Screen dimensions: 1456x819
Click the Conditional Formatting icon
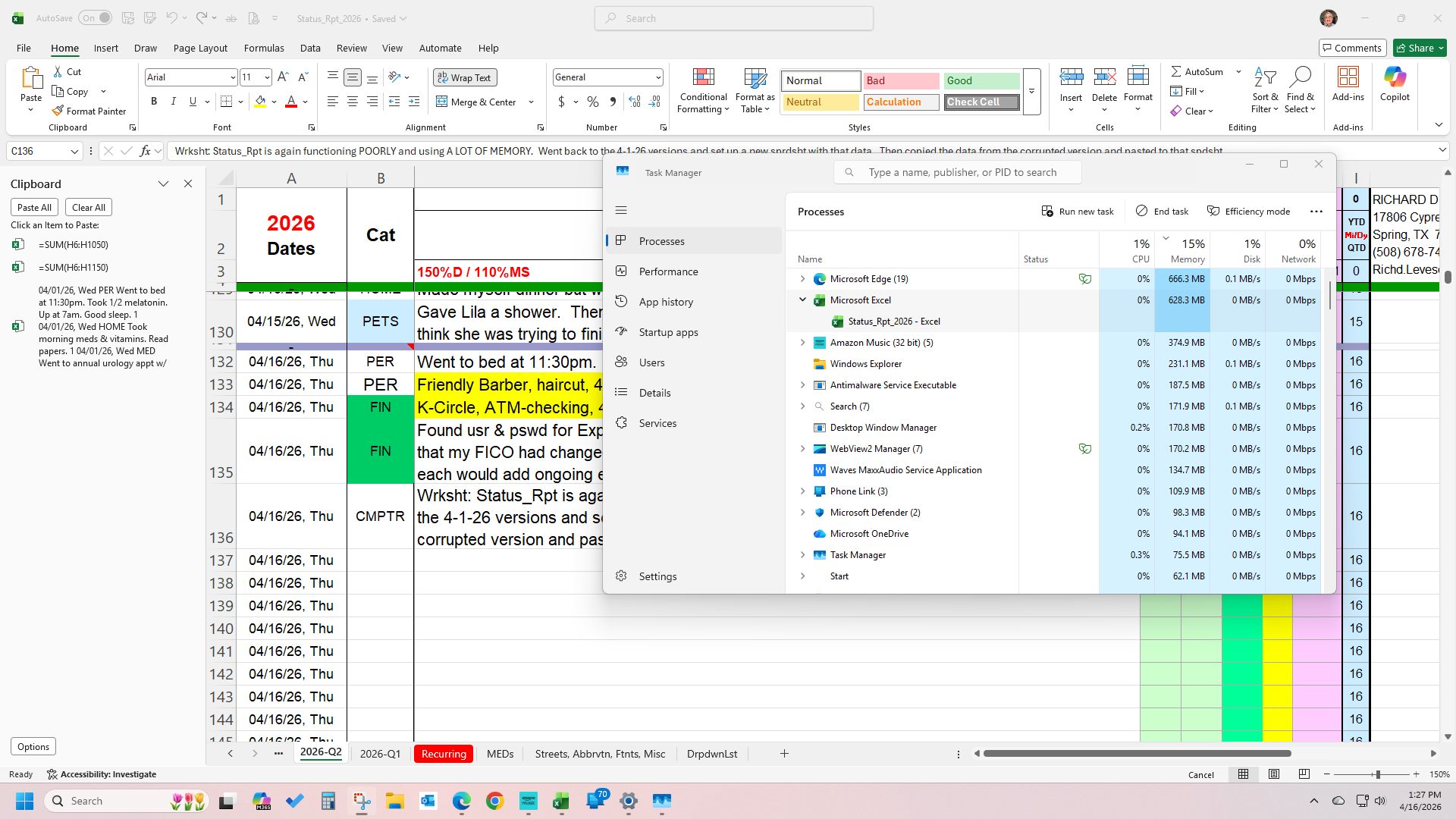click(x=703, y=77)
